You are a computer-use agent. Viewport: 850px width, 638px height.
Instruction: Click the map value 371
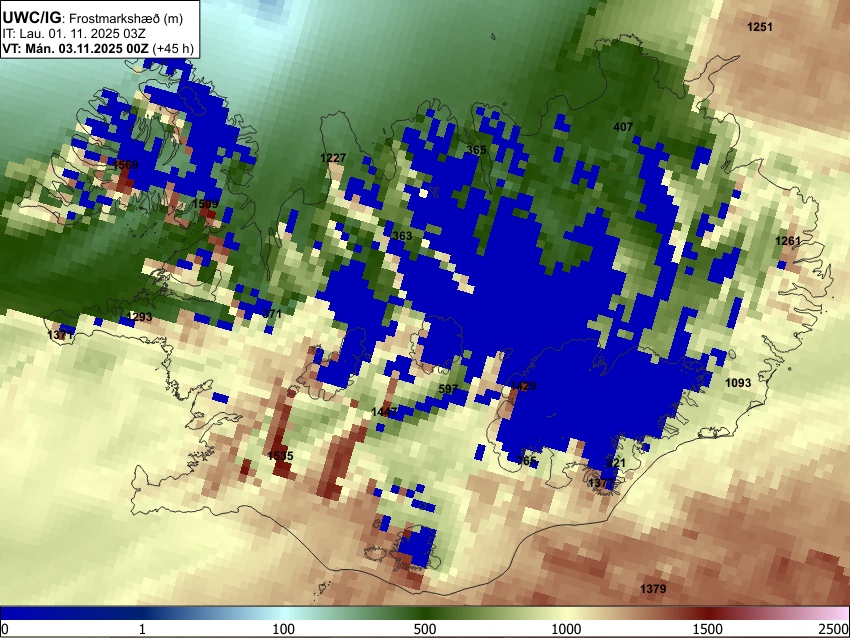tap(272, 313)
